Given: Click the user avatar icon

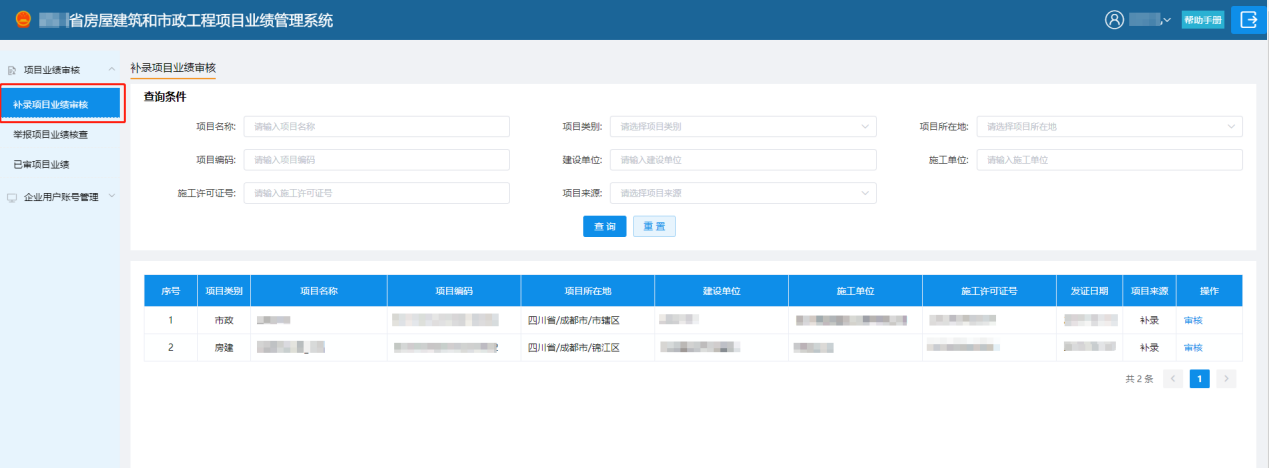Looking at the screenshot, I should coord(1114,20).
